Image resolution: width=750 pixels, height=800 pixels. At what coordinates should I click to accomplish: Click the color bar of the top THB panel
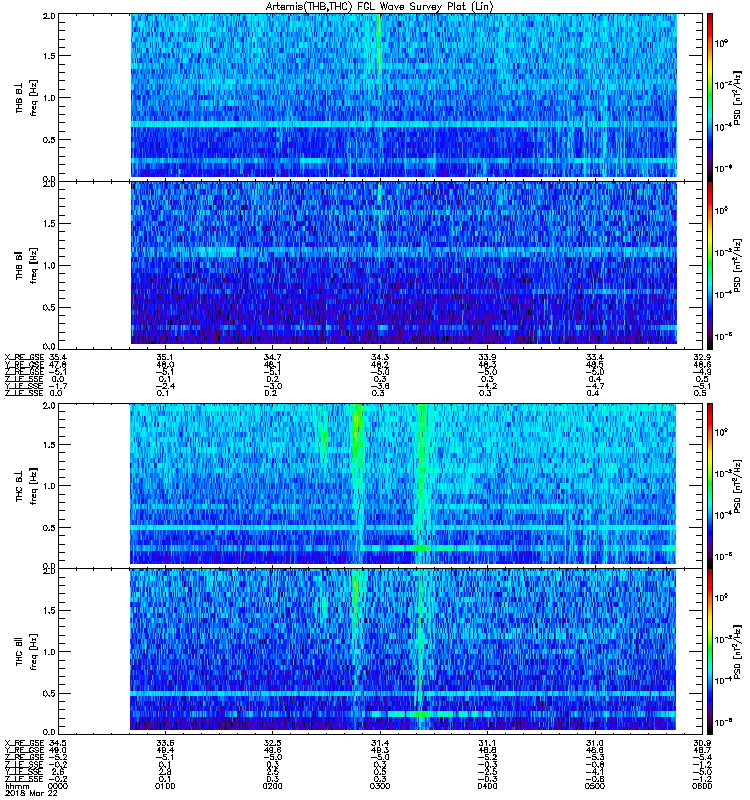(x=710, y=97)
